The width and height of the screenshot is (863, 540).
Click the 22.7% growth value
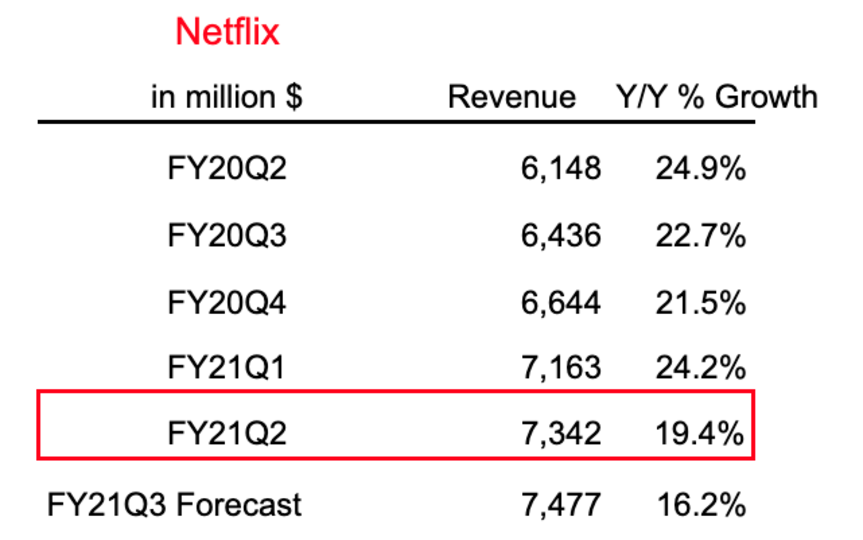[701, 236]
